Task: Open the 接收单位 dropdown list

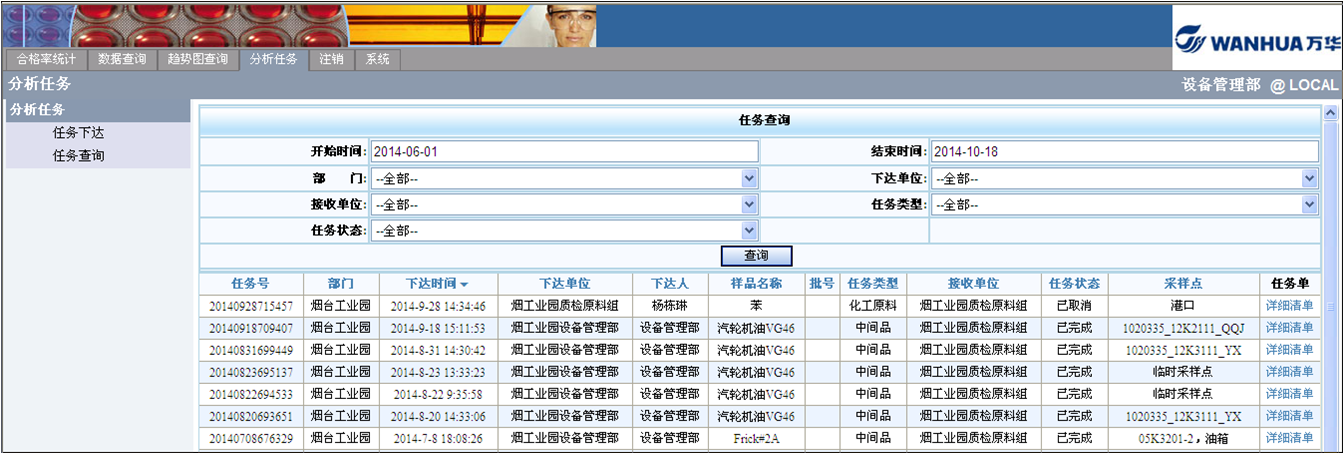Action: point(749,204)
